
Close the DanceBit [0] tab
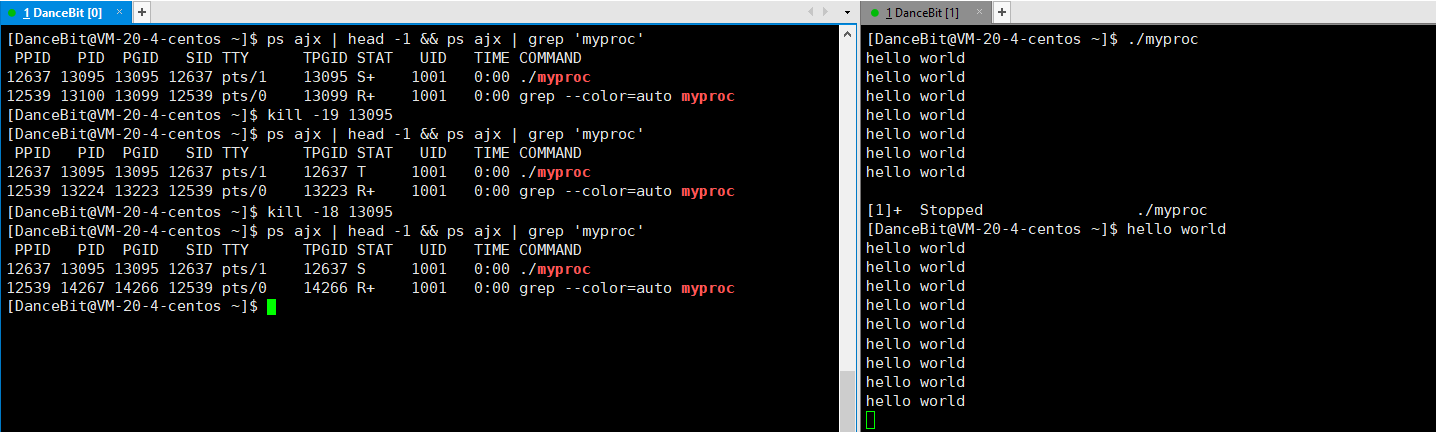click(x=119, y=12)
